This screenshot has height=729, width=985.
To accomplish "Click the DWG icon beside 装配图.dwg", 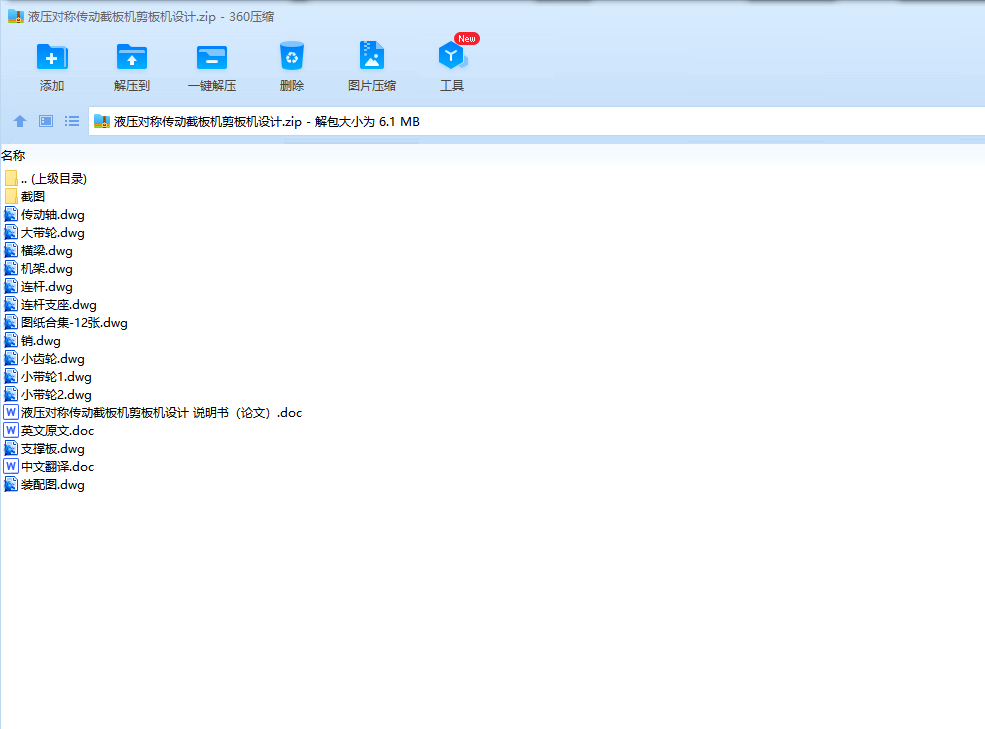I will click(x=11, y=485).
